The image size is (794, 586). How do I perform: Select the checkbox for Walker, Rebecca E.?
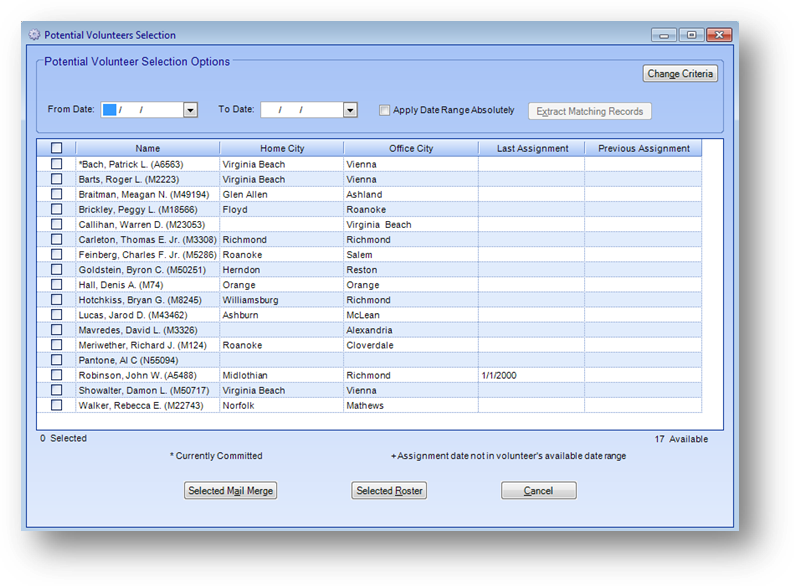[x=56, y=405]
